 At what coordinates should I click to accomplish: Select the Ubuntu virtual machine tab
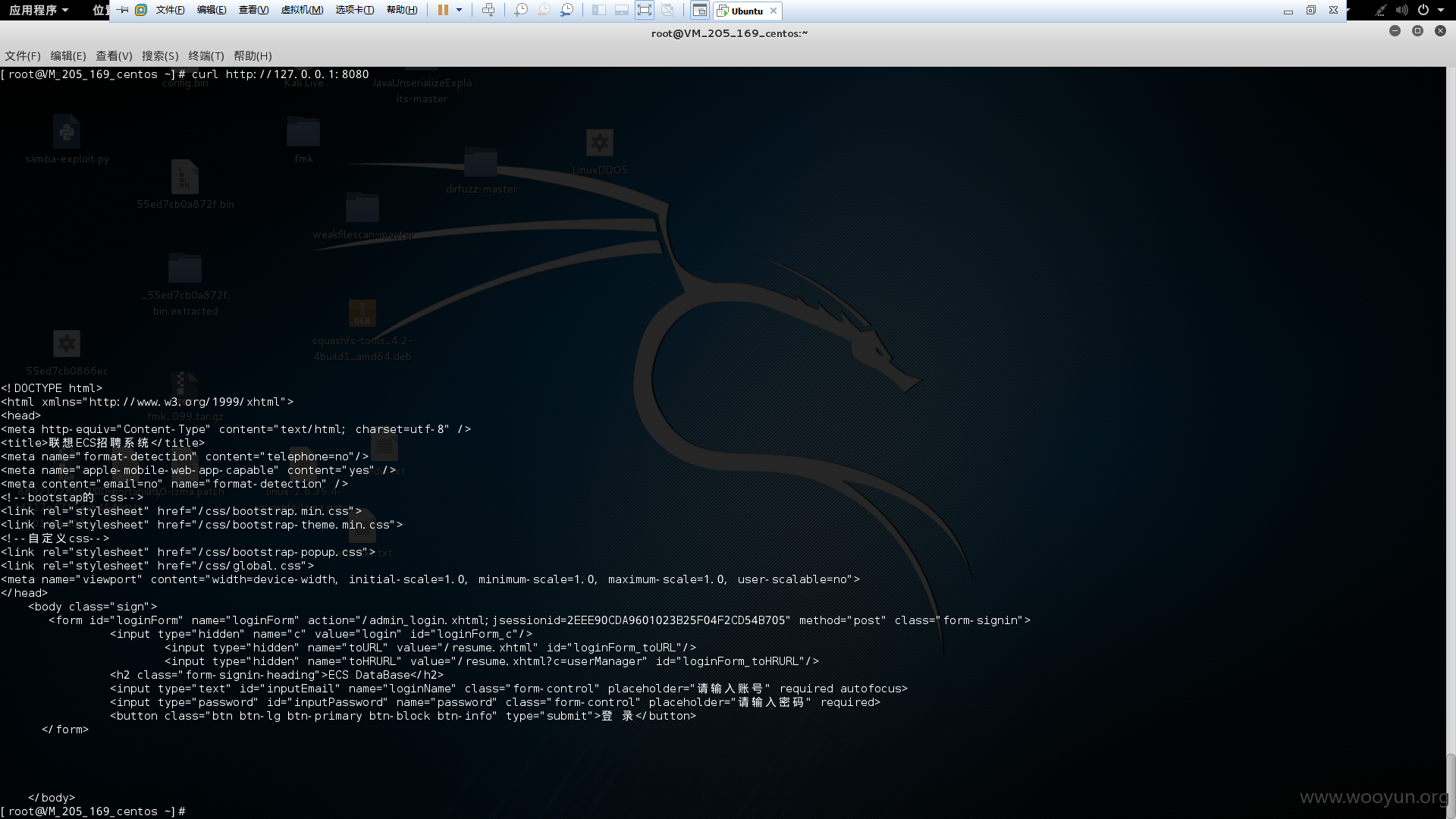pos(740,11)
